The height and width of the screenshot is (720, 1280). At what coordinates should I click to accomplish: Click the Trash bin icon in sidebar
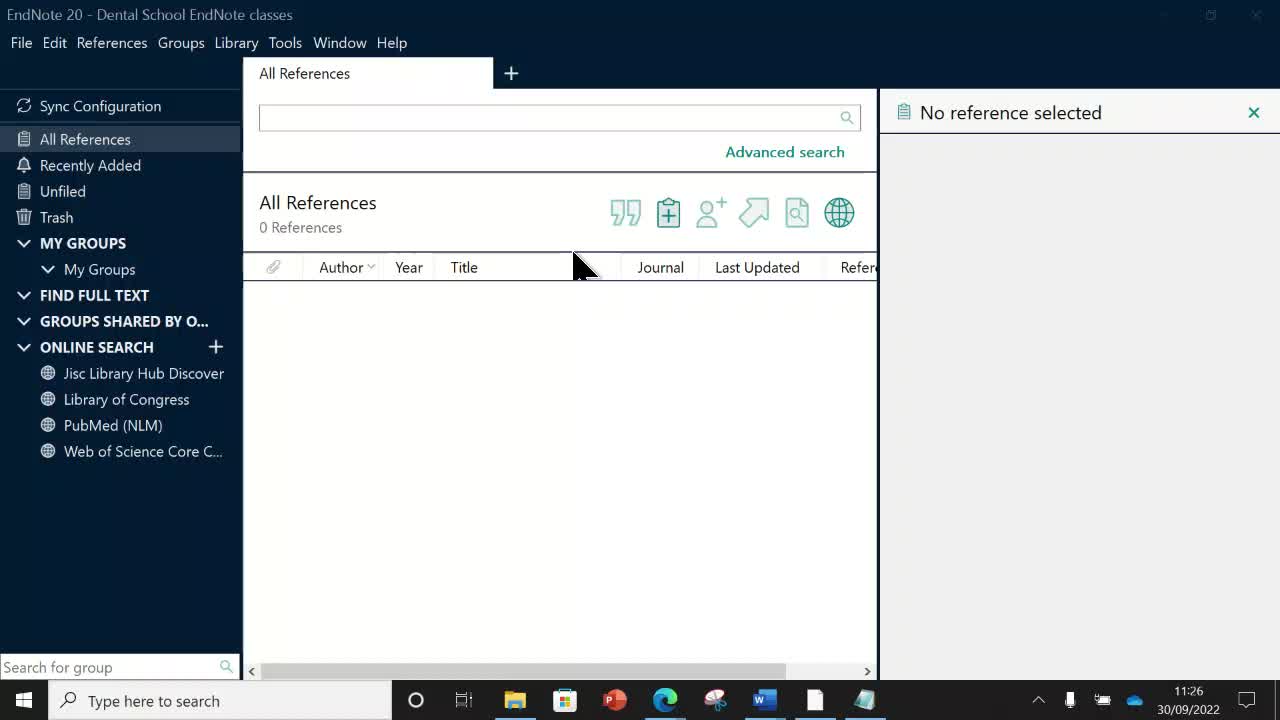(x=24, y=217)
